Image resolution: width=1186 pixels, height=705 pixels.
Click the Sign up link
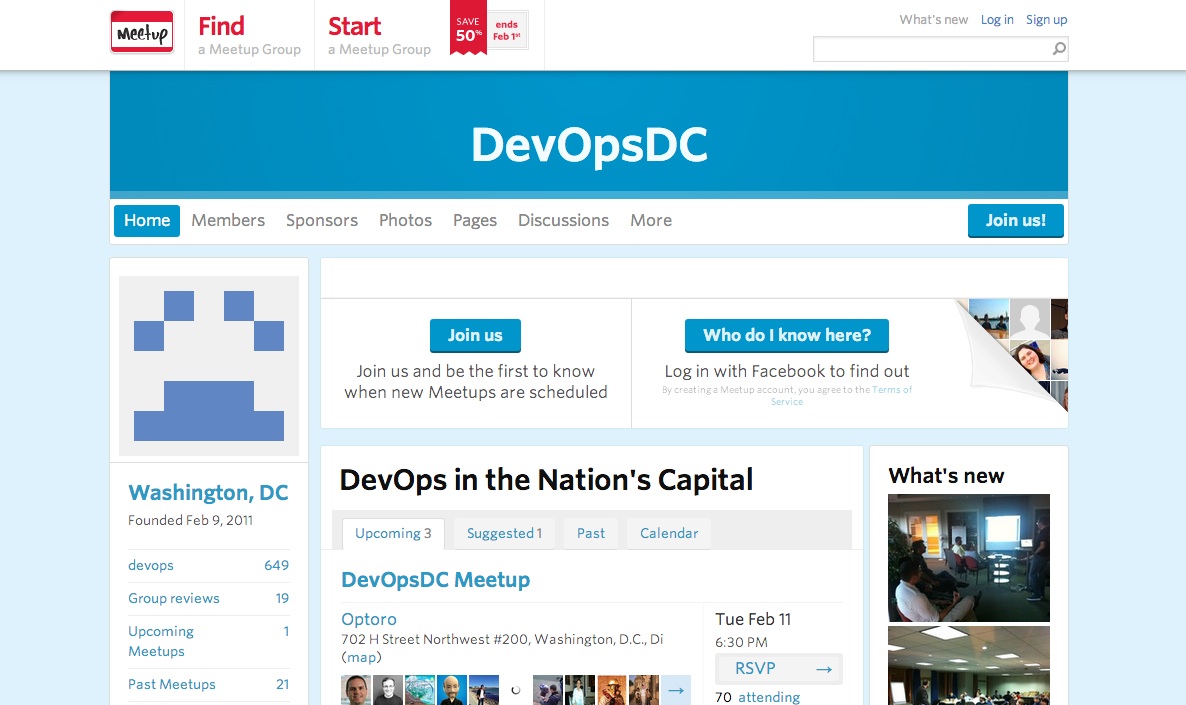1046,20
